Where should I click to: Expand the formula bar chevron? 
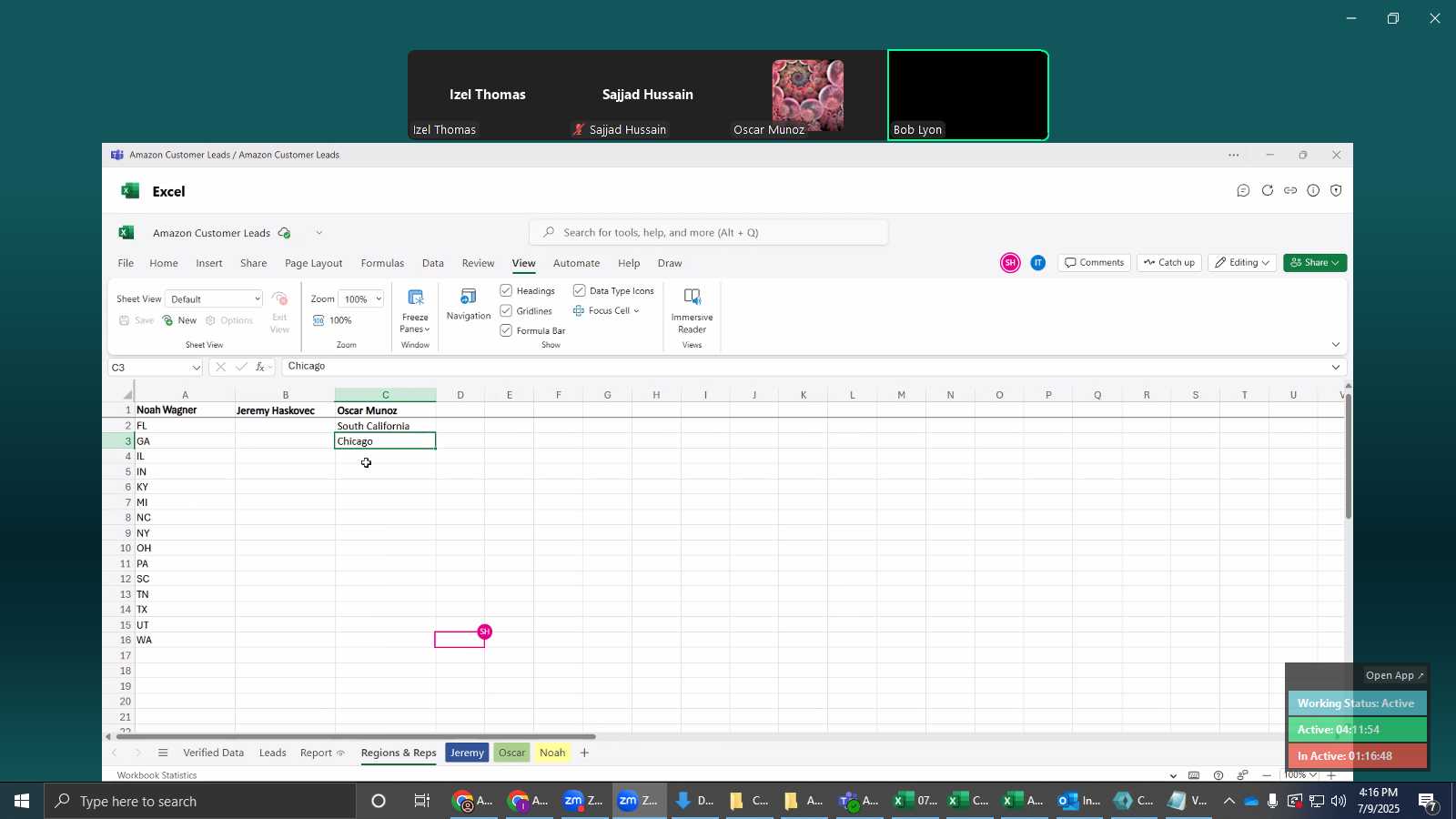(1336, 368)
